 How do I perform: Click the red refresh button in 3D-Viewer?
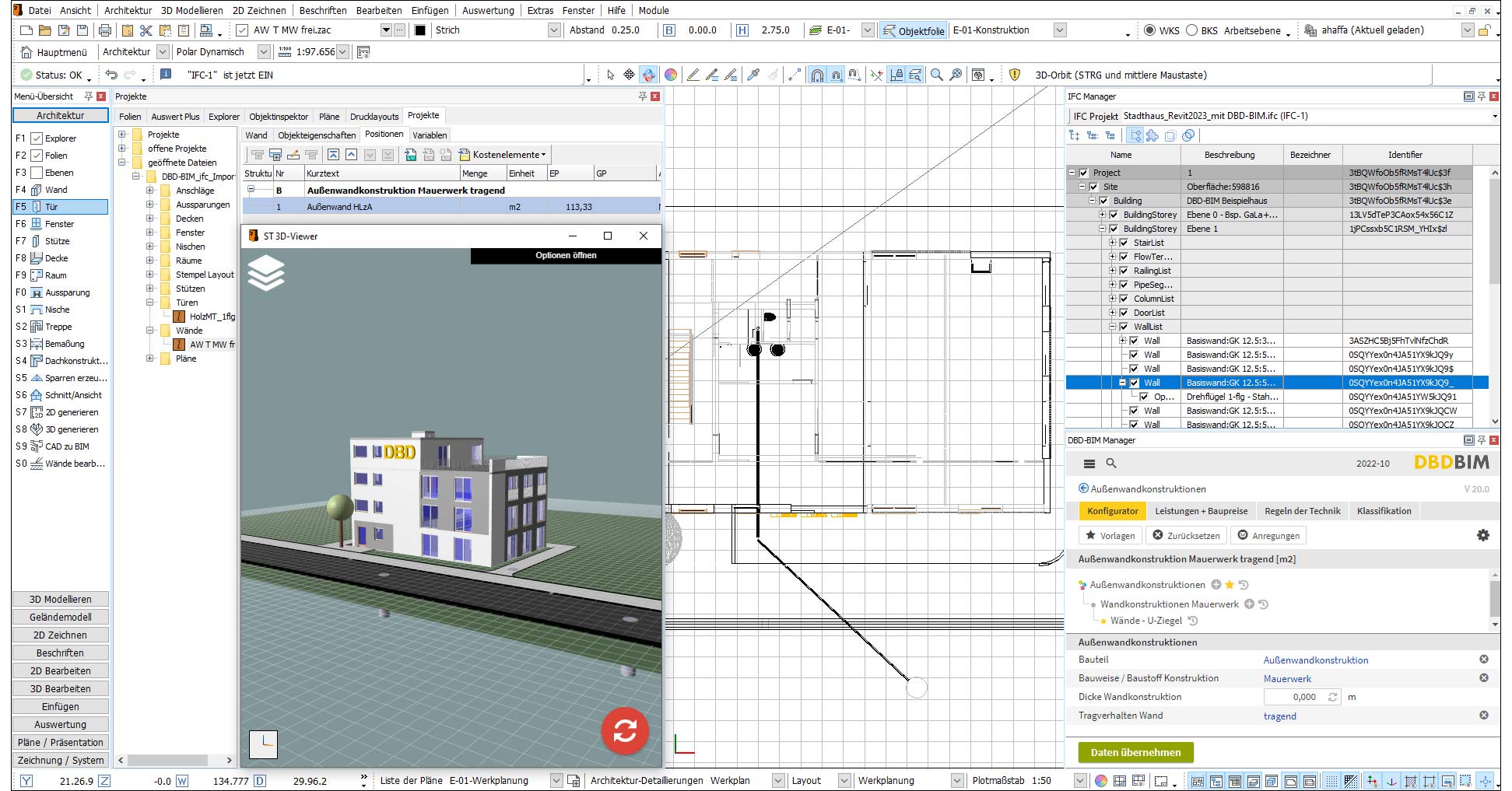tap(624, 730)
